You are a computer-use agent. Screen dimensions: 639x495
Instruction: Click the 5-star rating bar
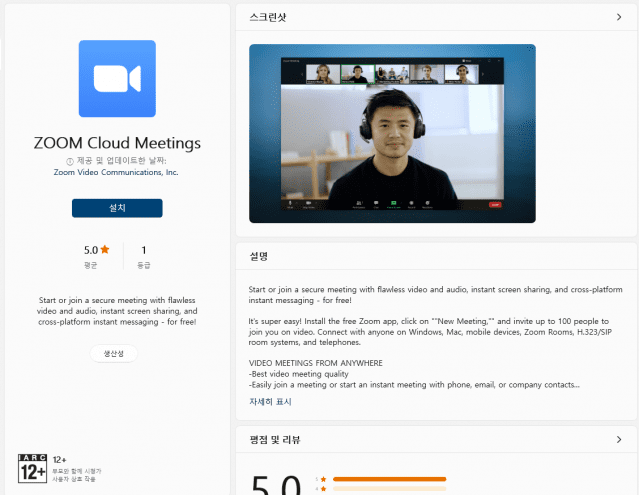[x=390, y=479]
